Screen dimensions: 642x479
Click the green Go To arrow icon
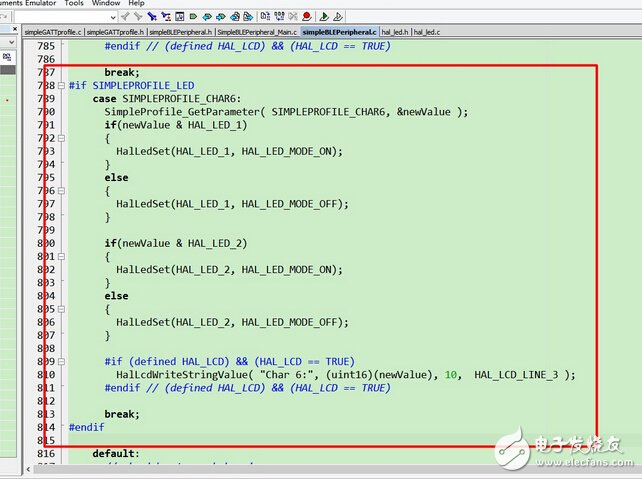(x=193, y=17)
